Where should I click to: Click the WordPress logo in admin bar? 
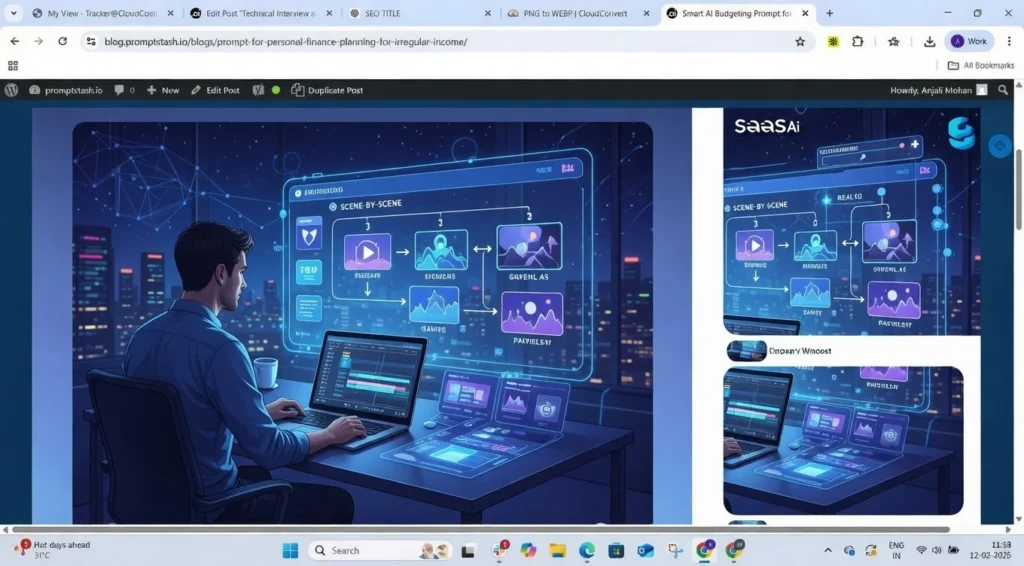(11, 90)
